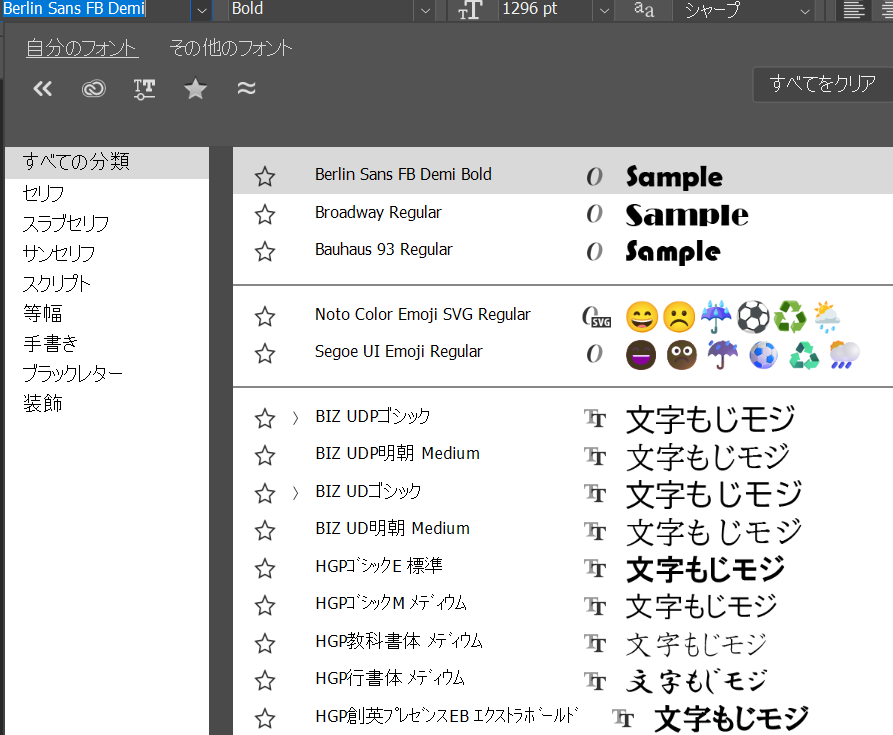Switch to その他のフォント tab
Screen dimensions: 893x735
(x=231, y=48)
